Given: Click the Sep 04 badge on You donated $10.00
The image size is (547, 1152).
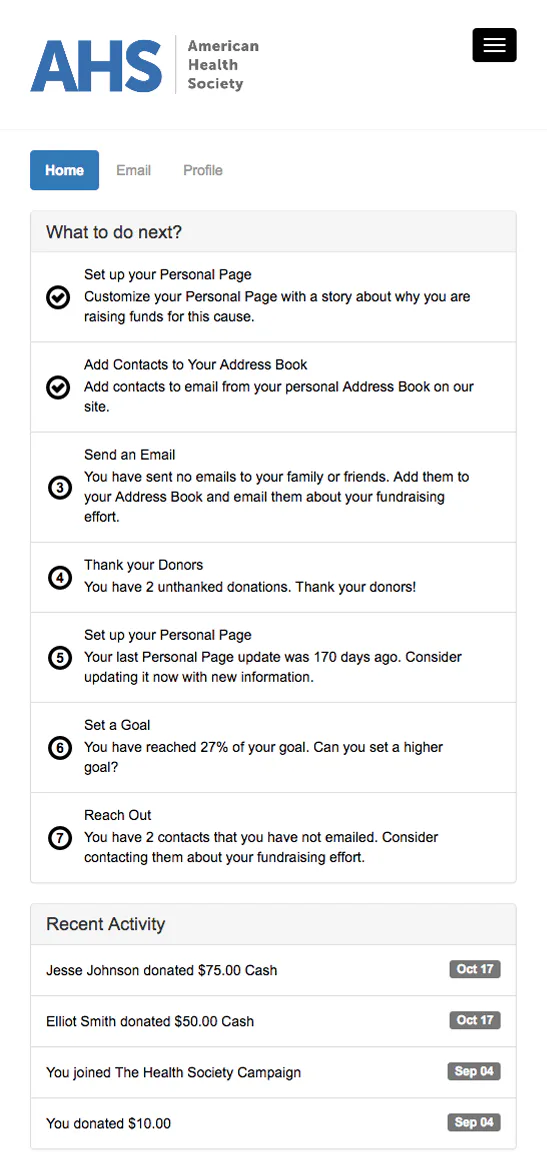Looking at the screenshot, I should (x=474, y=1123).
